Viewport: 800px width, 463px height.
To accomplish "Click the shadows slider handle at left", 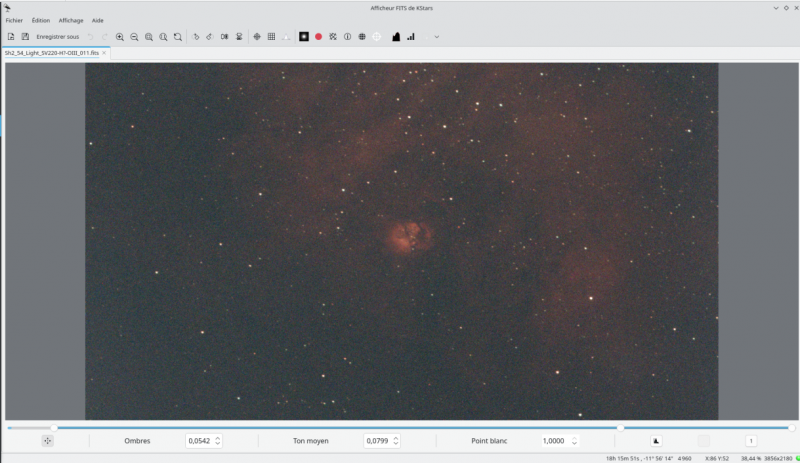I will pyautogui.click(x=54, y=428).
